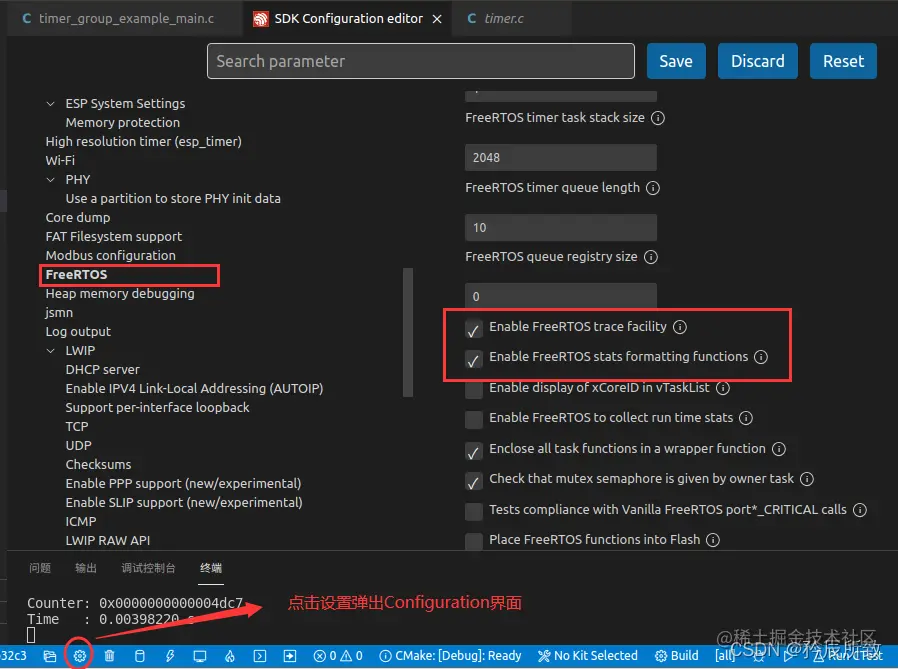Open the monitor icon in status bar
Viewport: 898px width, 669px height.
click(x=199, y=656)
